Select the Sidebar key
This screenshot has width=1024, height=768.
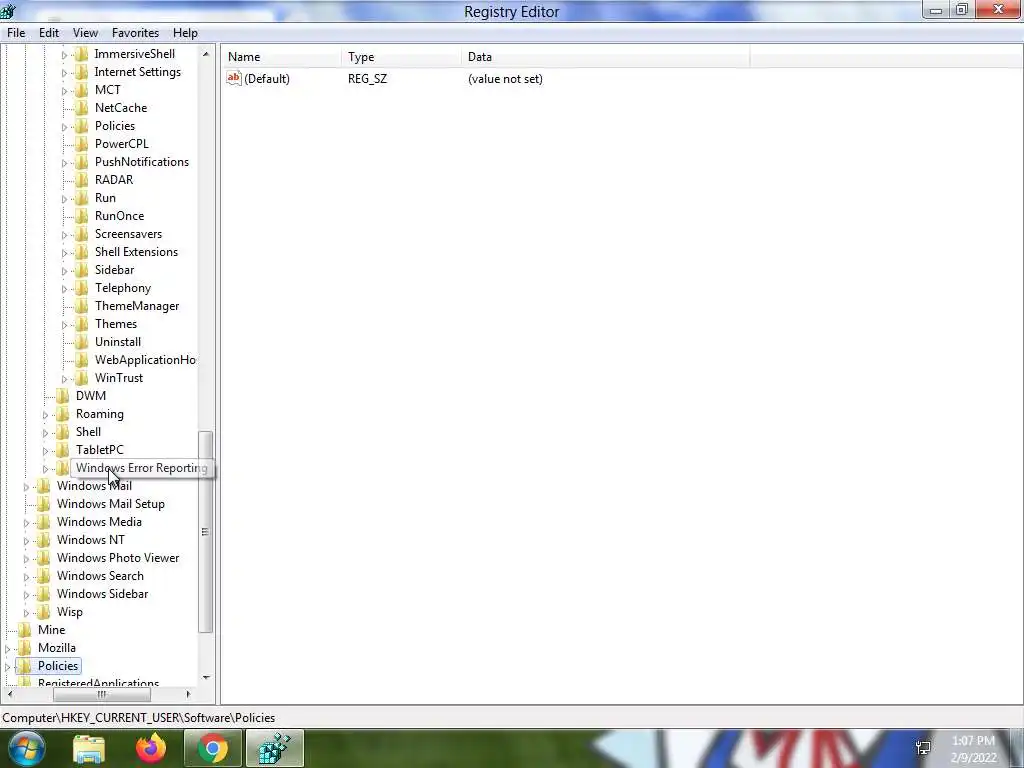click(114, 270)
